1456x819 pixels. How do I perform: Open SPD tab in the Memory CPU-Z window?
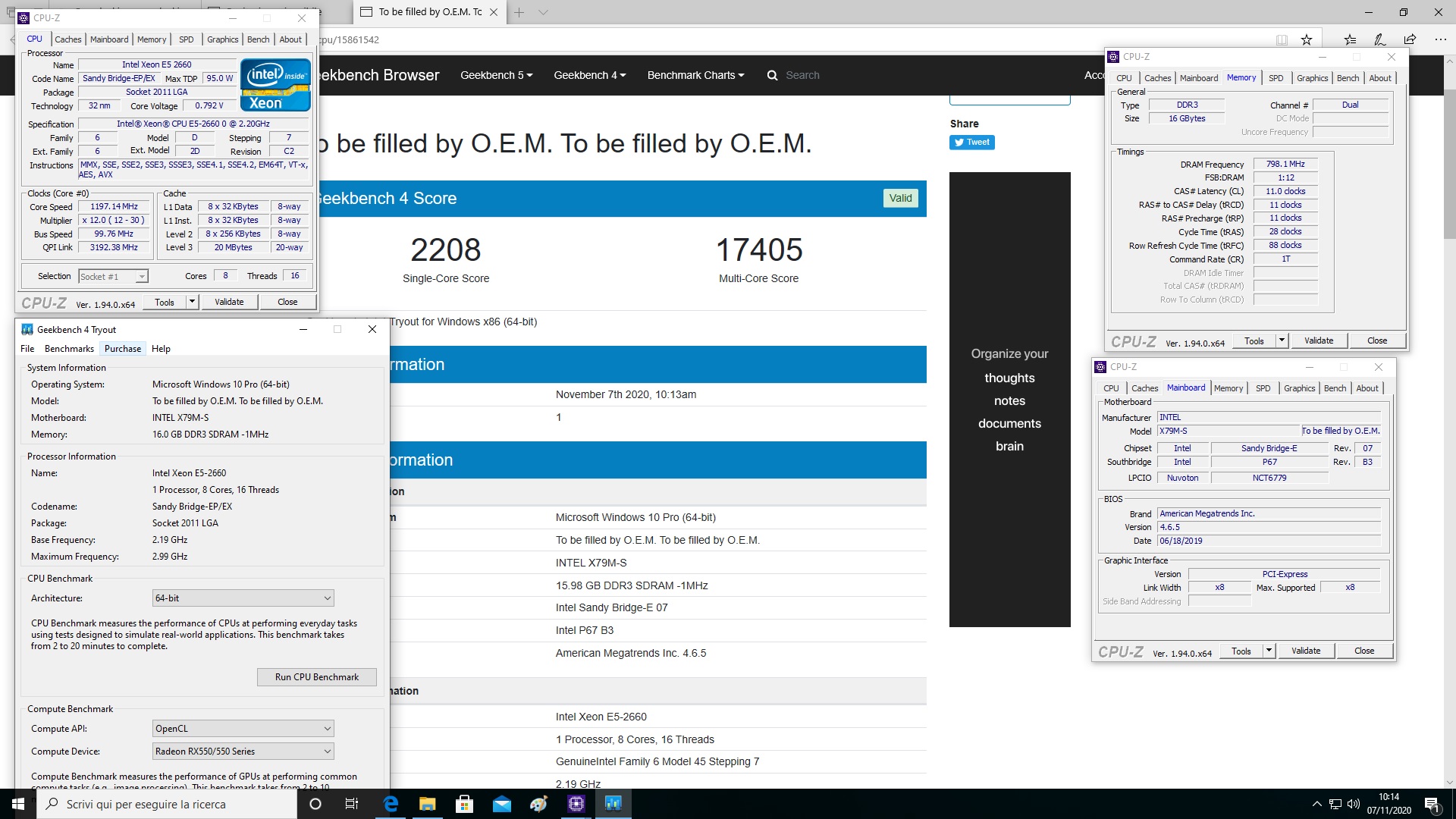[x=1276, y=78]
